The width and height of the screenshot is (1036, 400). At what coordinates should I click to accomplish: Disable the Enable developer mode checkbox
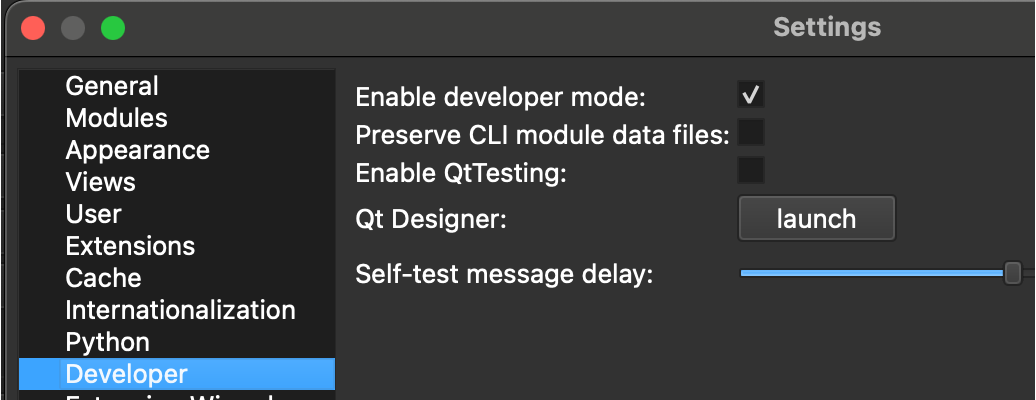click(x=751, y=95)
